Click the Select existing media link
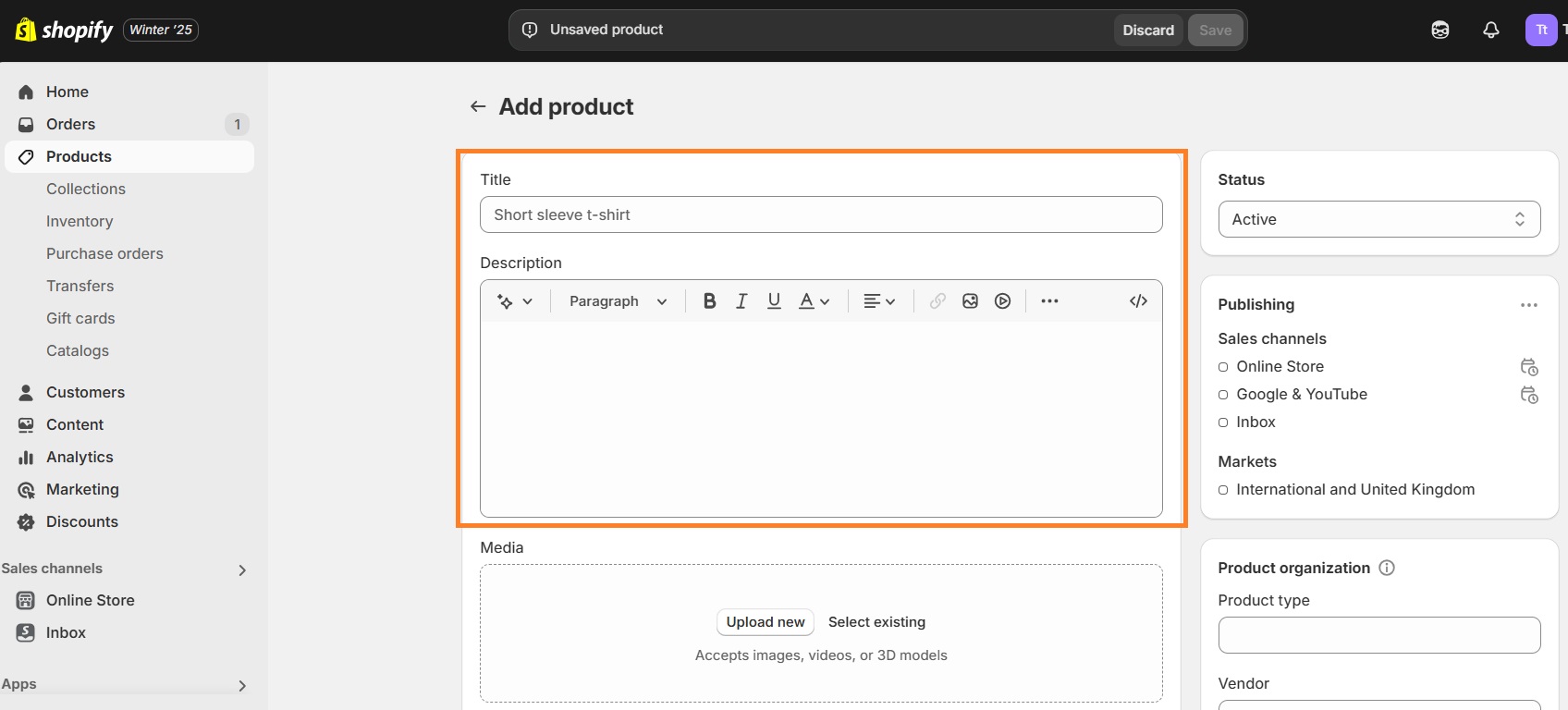The height and width of the screenshot is (710, 1568). [x=876, y=622]
